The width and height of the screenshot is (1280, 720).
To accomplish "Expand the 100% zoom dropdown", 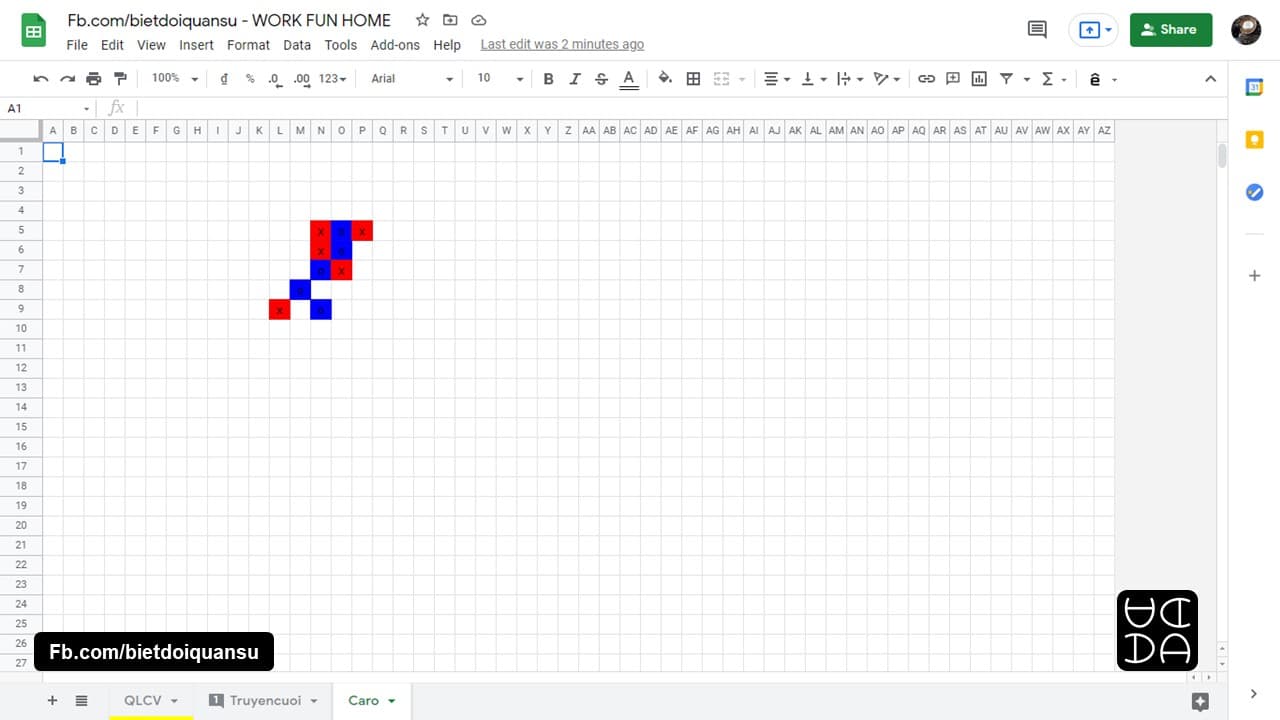I will [174, 79].
